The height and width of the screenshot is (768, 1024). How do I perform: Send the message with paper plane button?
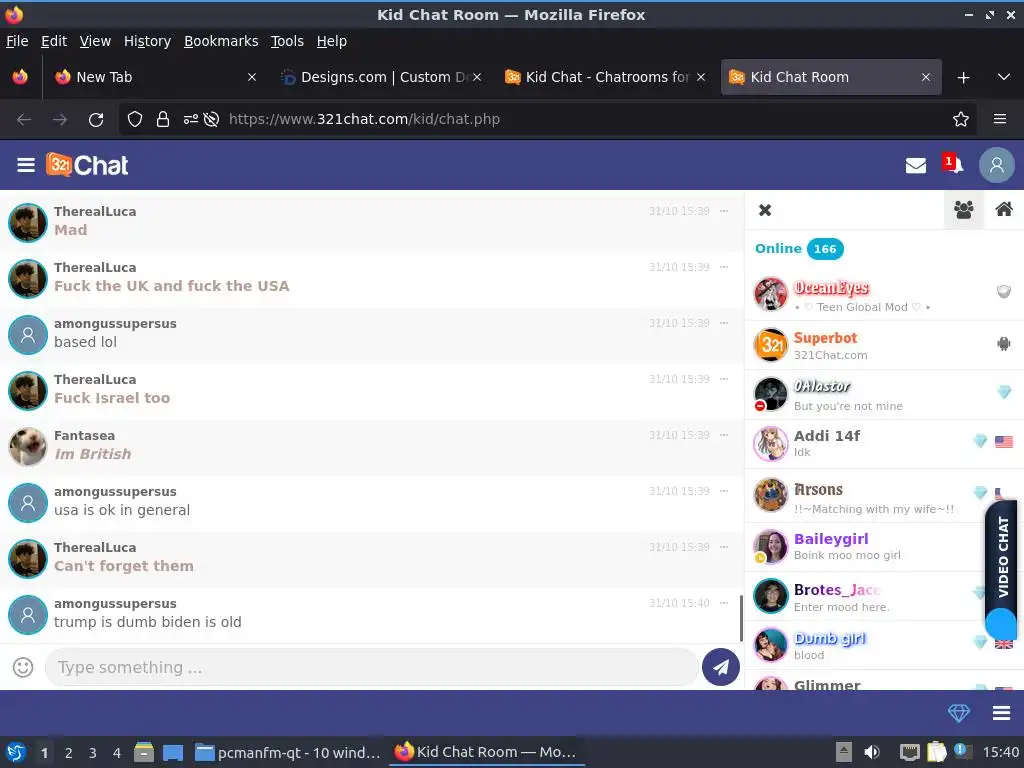[x=720, y=667]
